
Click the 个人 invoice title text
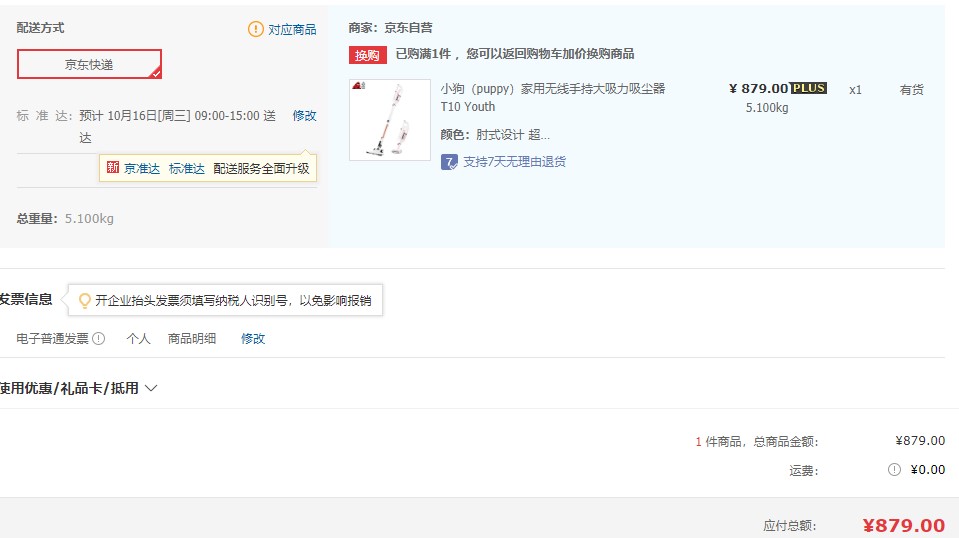[138, 338]
